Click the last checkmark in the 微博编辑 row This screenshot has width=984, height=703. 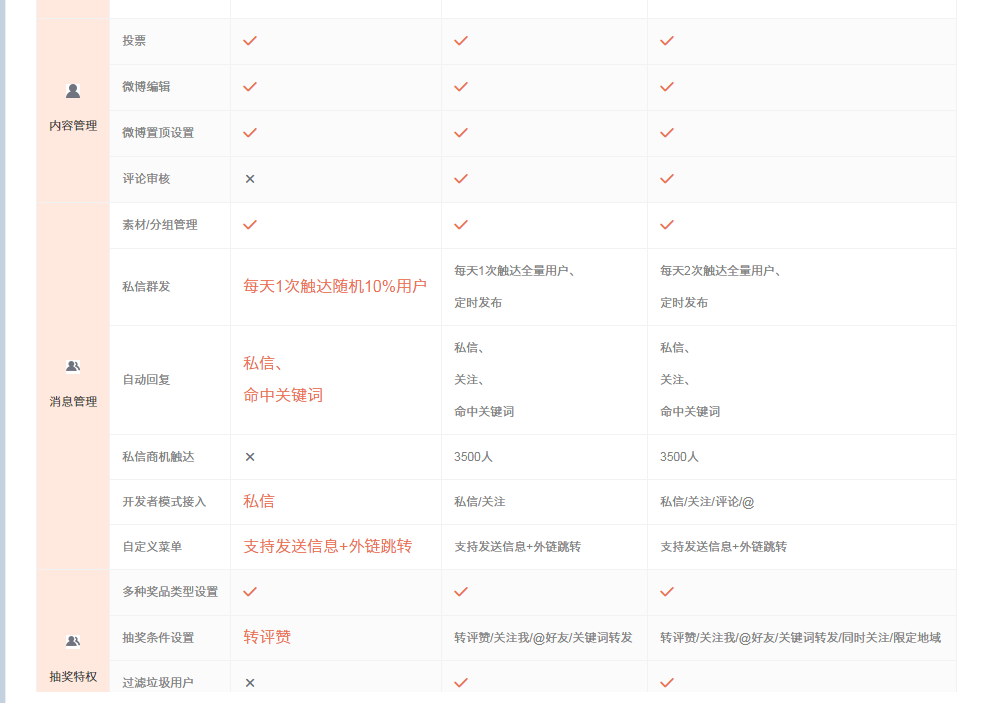point(666,87)
